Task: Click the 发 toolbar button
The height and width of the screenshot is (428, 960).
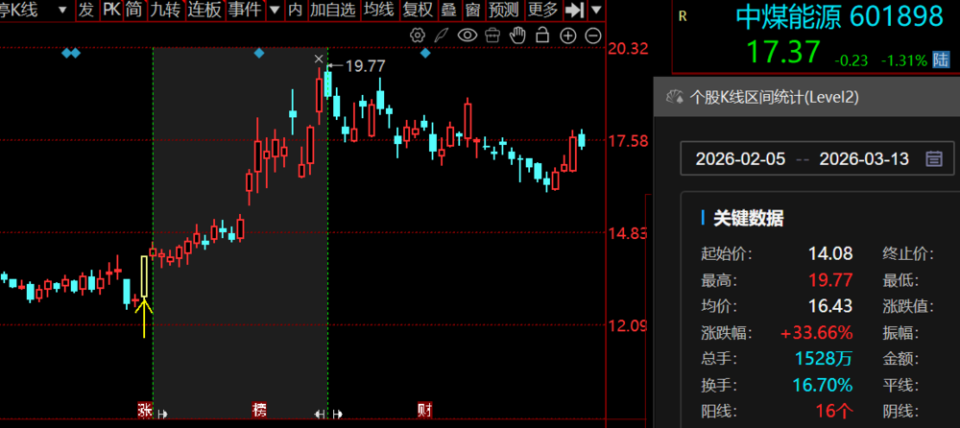Action: tap(87, 10)
